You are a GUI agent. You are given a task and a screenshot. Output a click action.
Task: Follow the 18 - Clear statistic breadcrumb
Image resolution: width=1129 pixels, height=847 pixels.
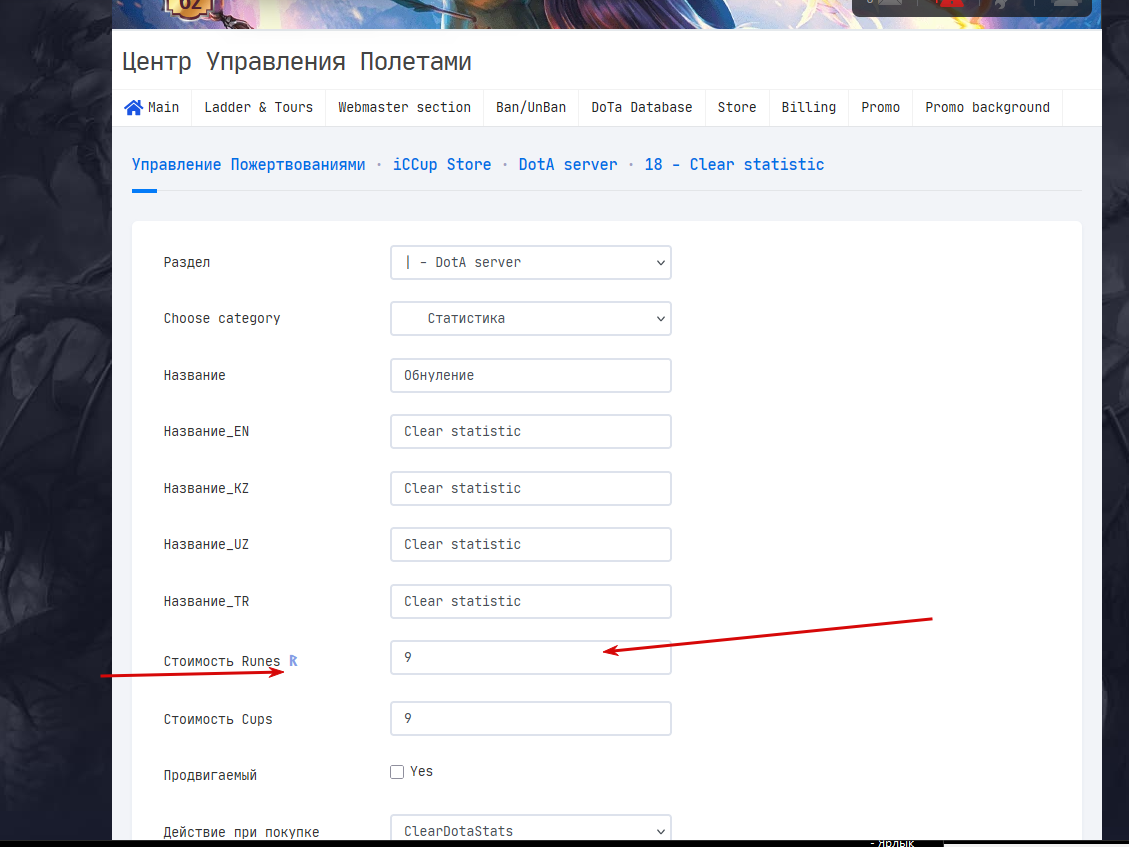[734, 164]
